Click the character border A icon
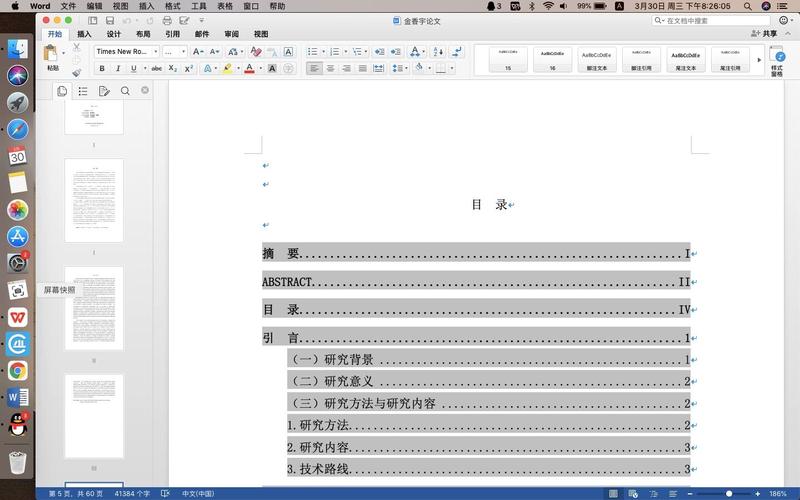Image resolution: width=800 pixels, height=500 pixels. (288, 52)
